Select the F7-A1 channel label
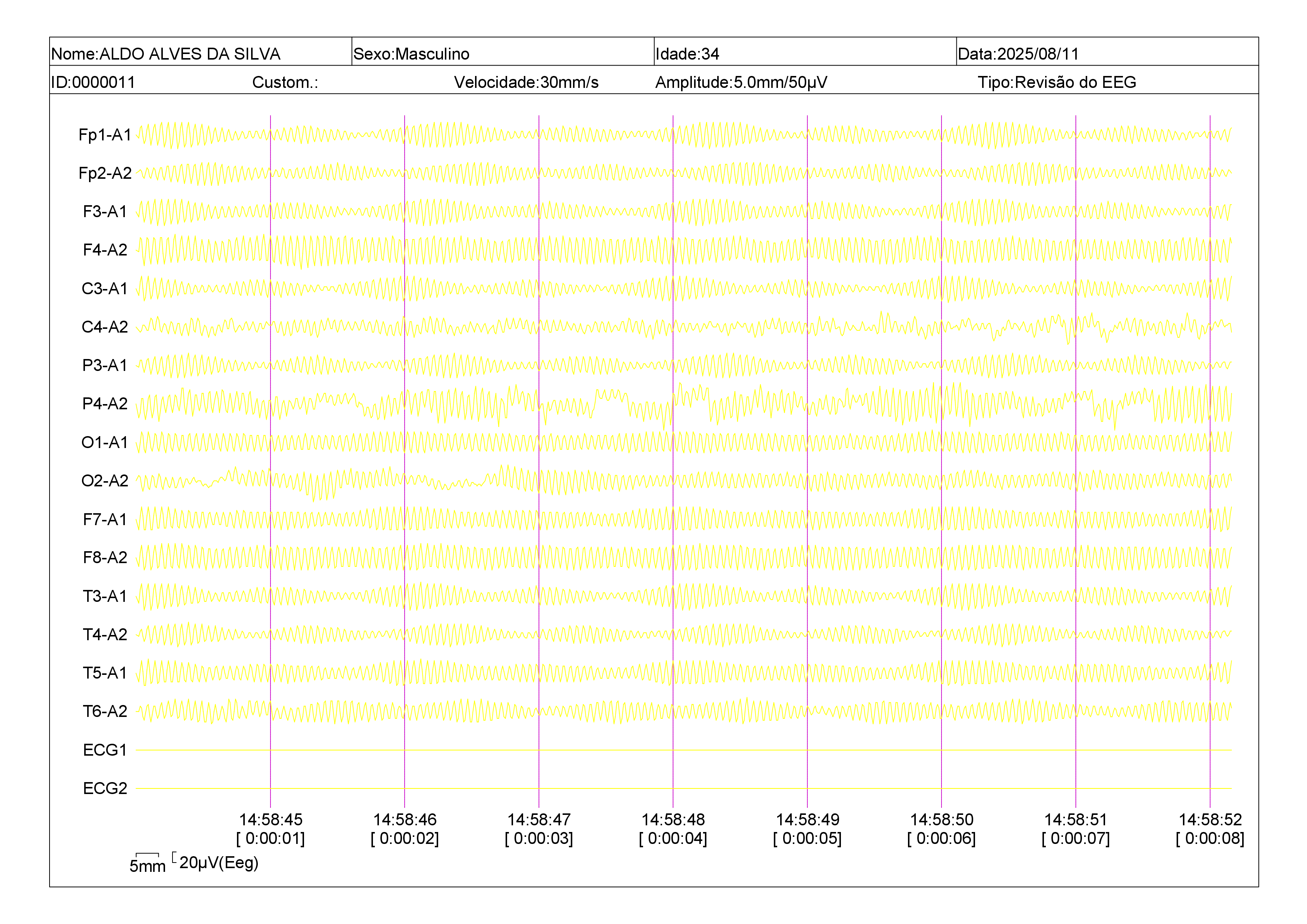 (105, 519)
